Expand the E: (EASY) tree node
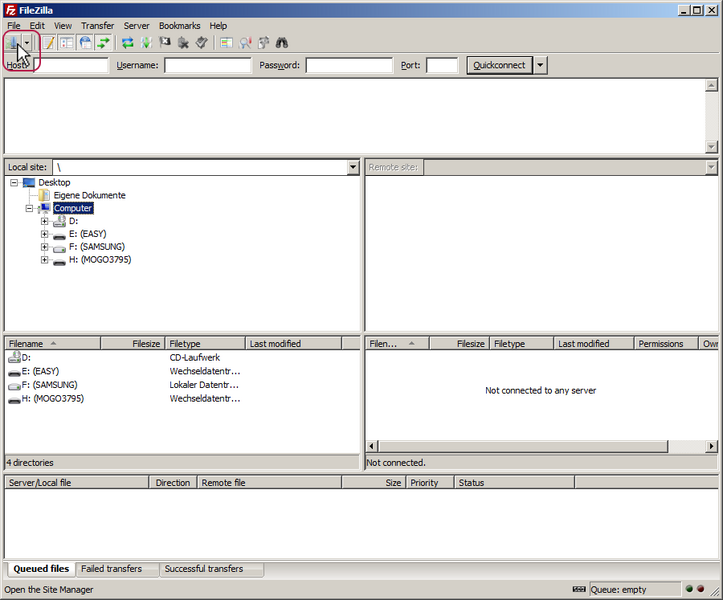The width and height of the screenshot is (723, 600). 44,234
